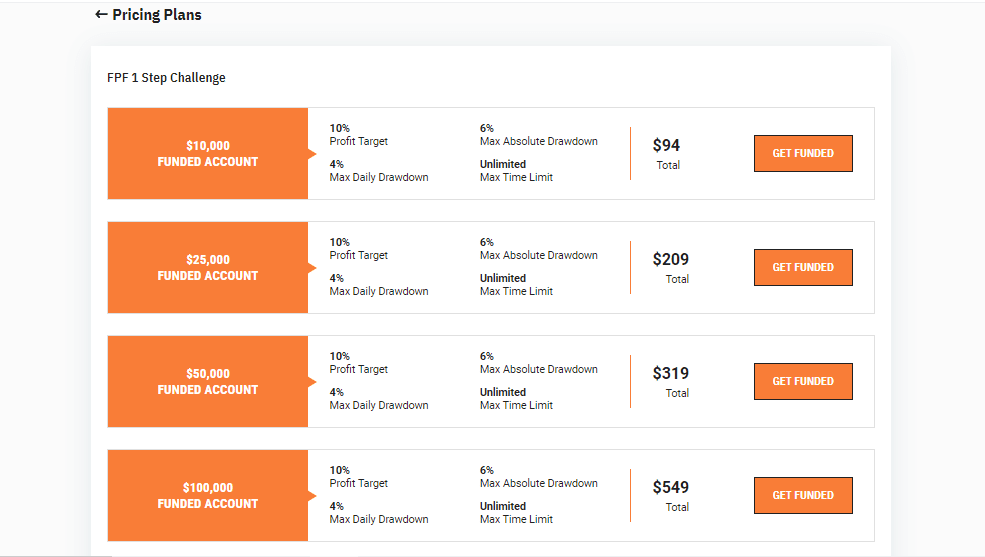Click Max Absolute Drawdown in the $100,000 row
The image size is (985, 557).
[x=538, y=484]
